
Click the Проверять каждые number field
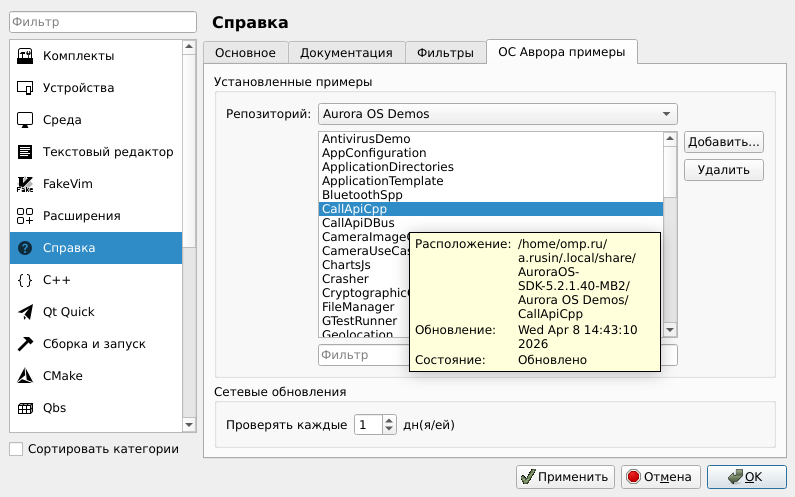click(369, 425)
